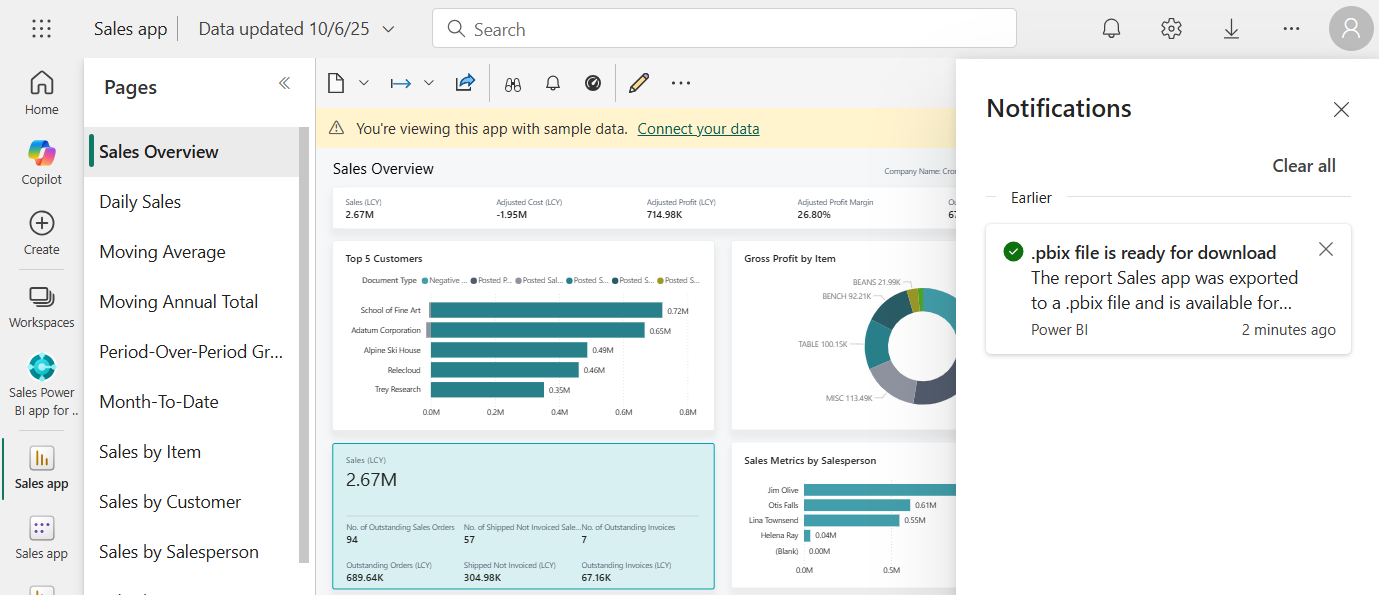Click into the Search box
This screenshot has width=1379, height=595.
click(x=724, y=29)
